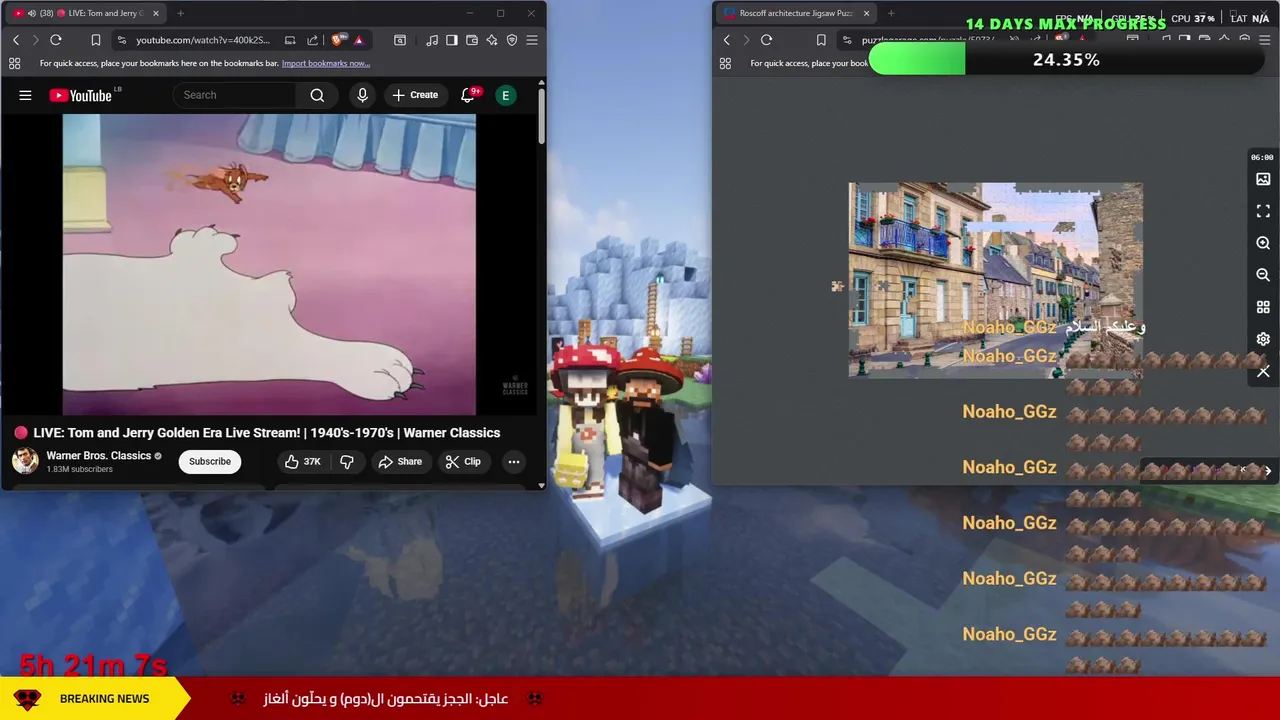Show puzzle preview image icon
Screen dimensions: 1280x720
[1263, 179]
